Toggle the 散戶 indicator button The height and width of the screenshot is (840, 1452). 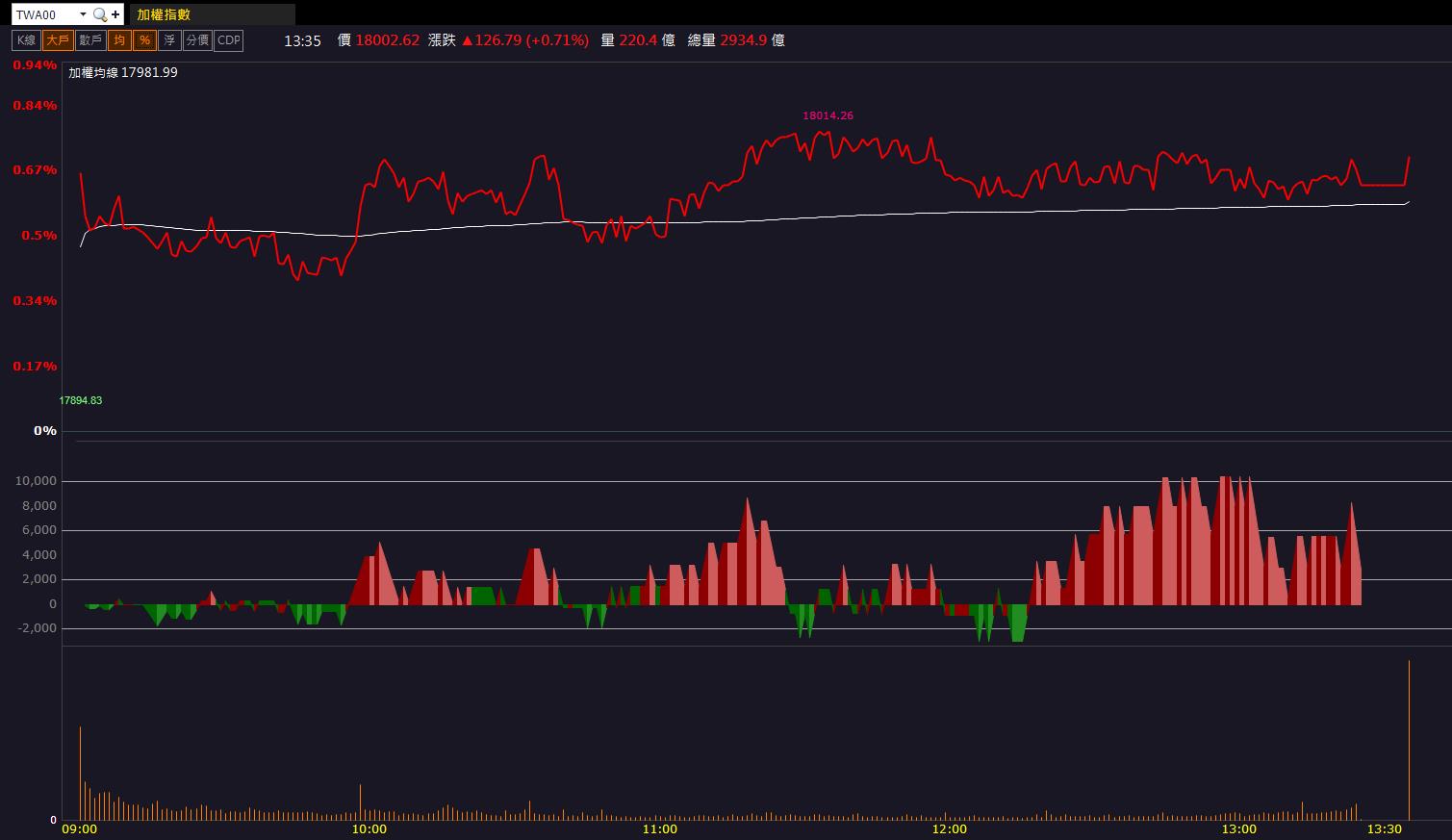(x=90, y=40)
